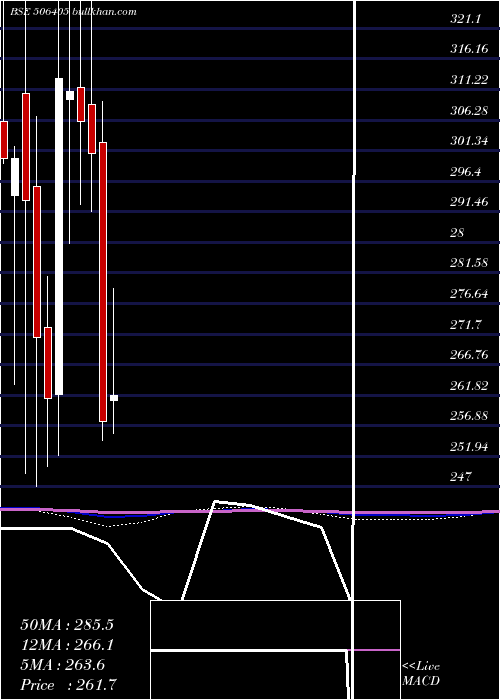This screenshot has width=500, height=700.
Task: Click the 291.46 price axis label
Action: [x=469, y=202]
